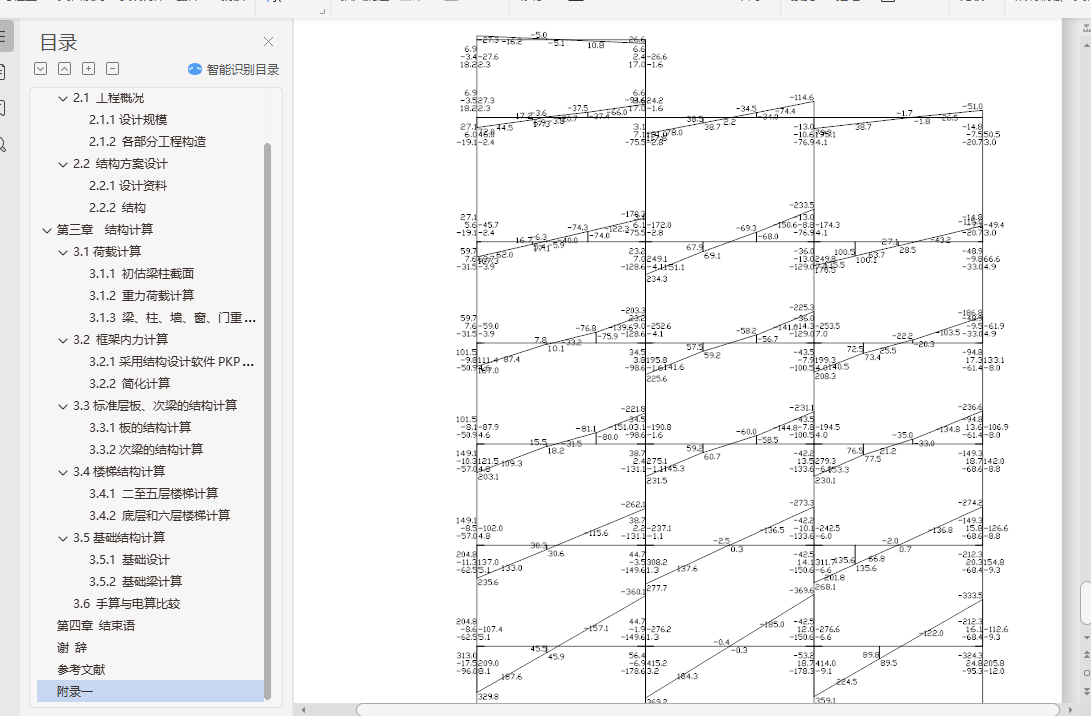Viewport: 1091px width, 716px height.
Task: Click the horizontal scroll left arrow
Action: [303, 710]
